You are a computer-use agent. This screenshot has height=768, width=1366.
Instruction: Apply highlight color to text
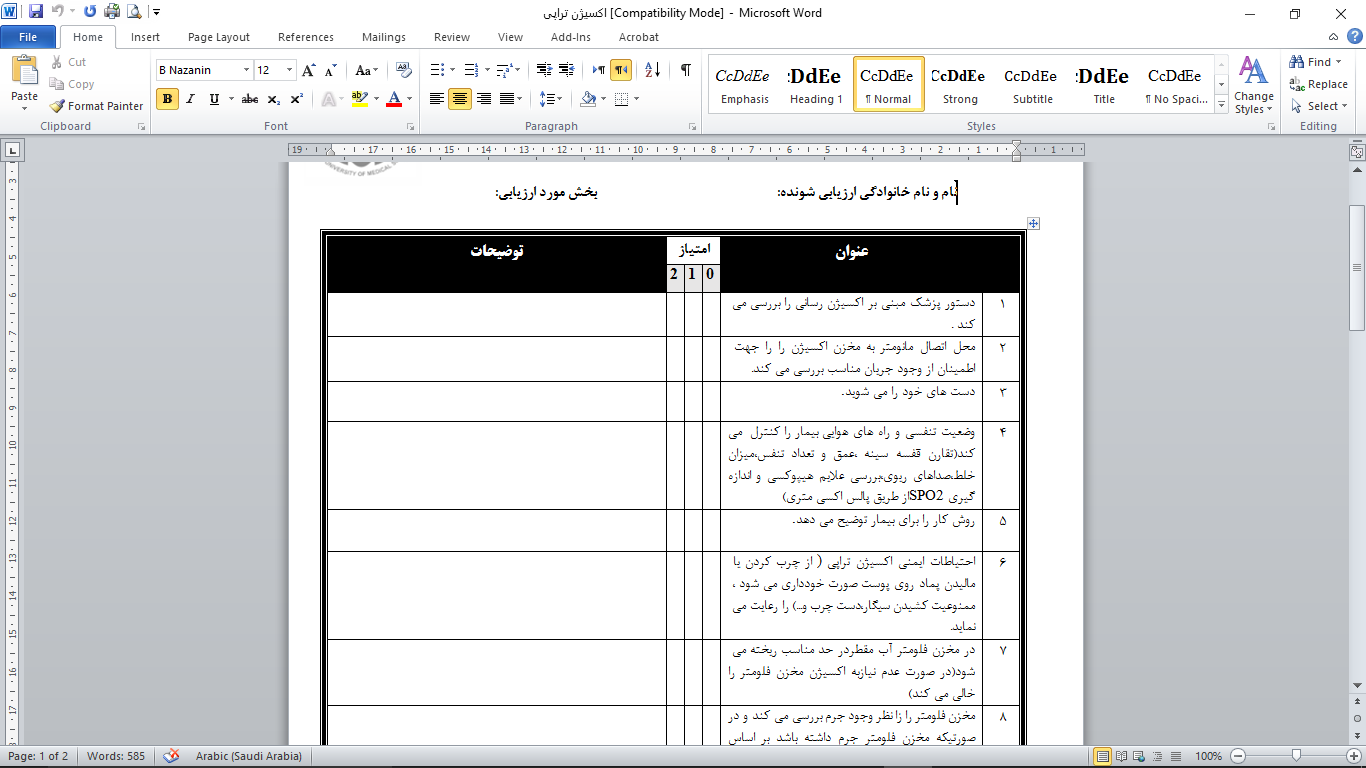pos(359,99)
